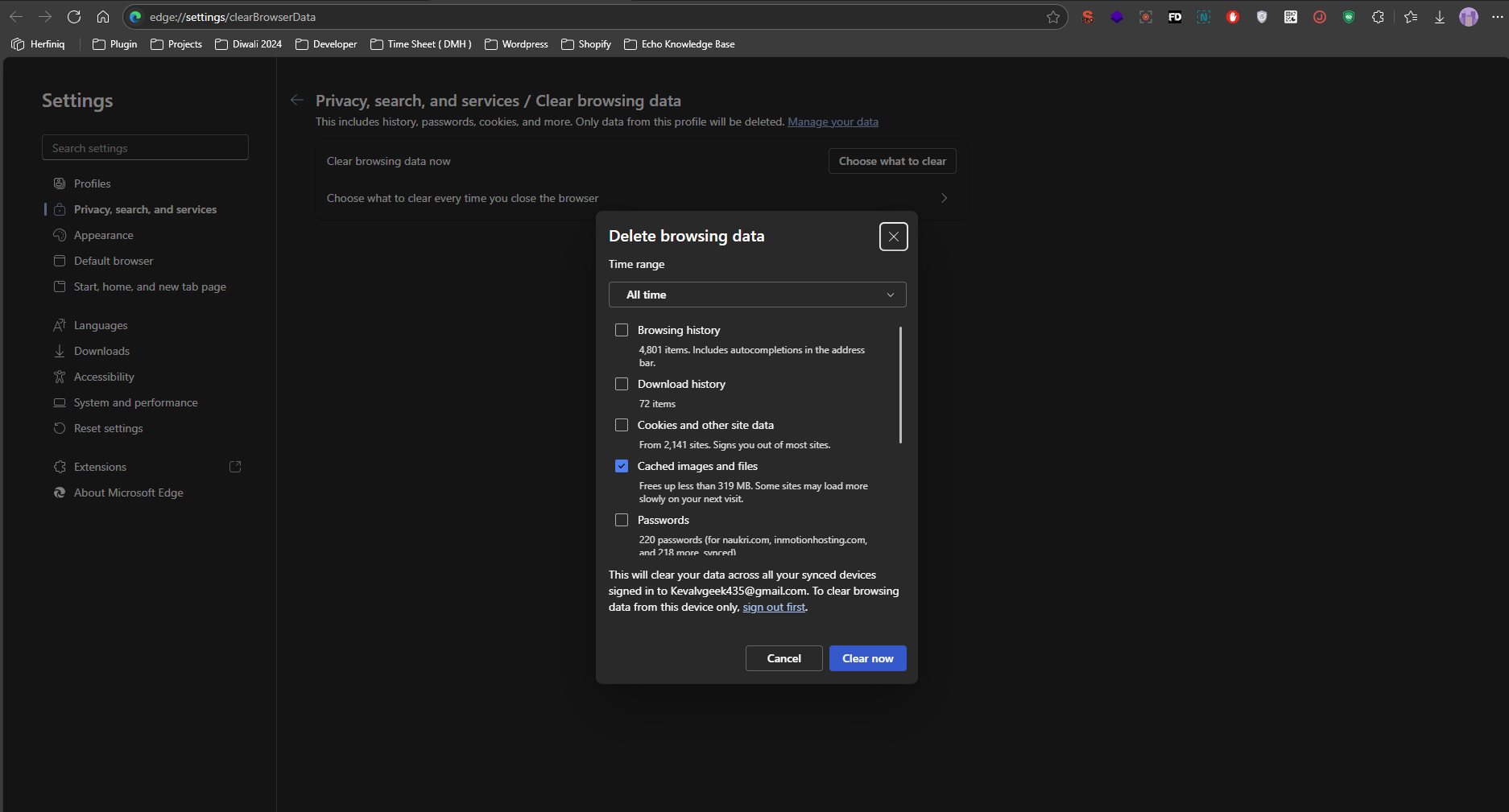
Task: Open the three-dot Settings and more menu
Action: coord(1497,17)
